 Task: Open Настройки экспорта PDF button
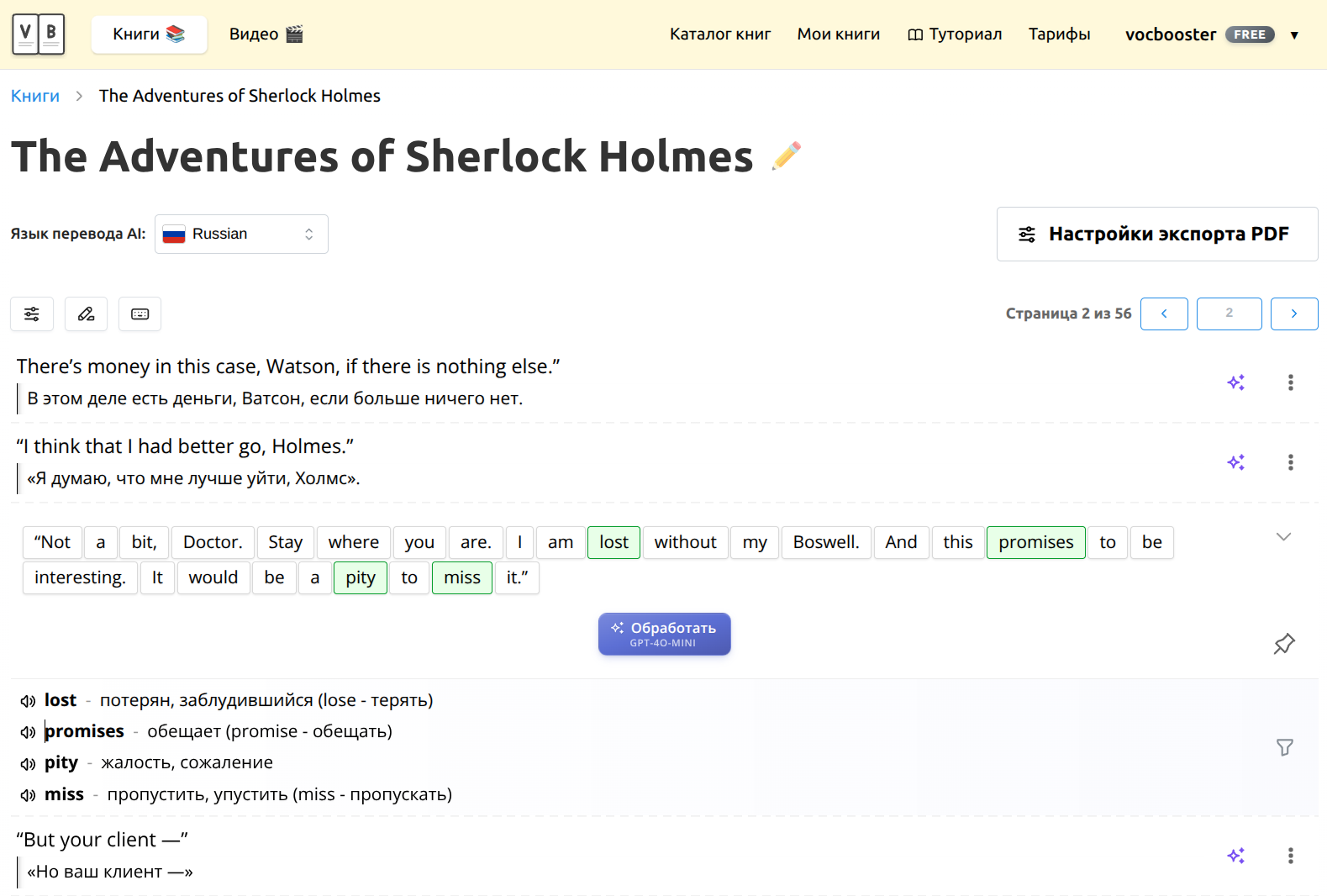pos(1156,235)
